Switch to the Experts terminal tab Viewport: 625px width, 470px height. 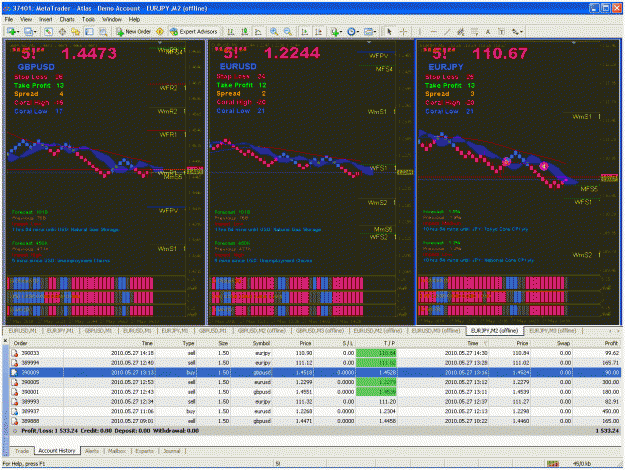pyautogui.click(x=144, y=451)
